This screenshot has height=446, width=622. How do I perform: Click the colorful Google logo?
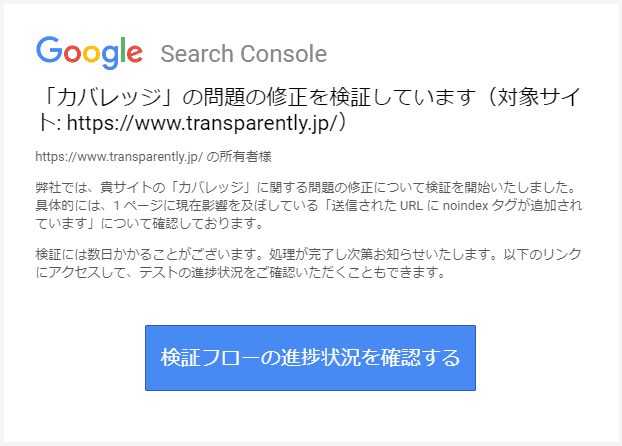coord(89,52)
